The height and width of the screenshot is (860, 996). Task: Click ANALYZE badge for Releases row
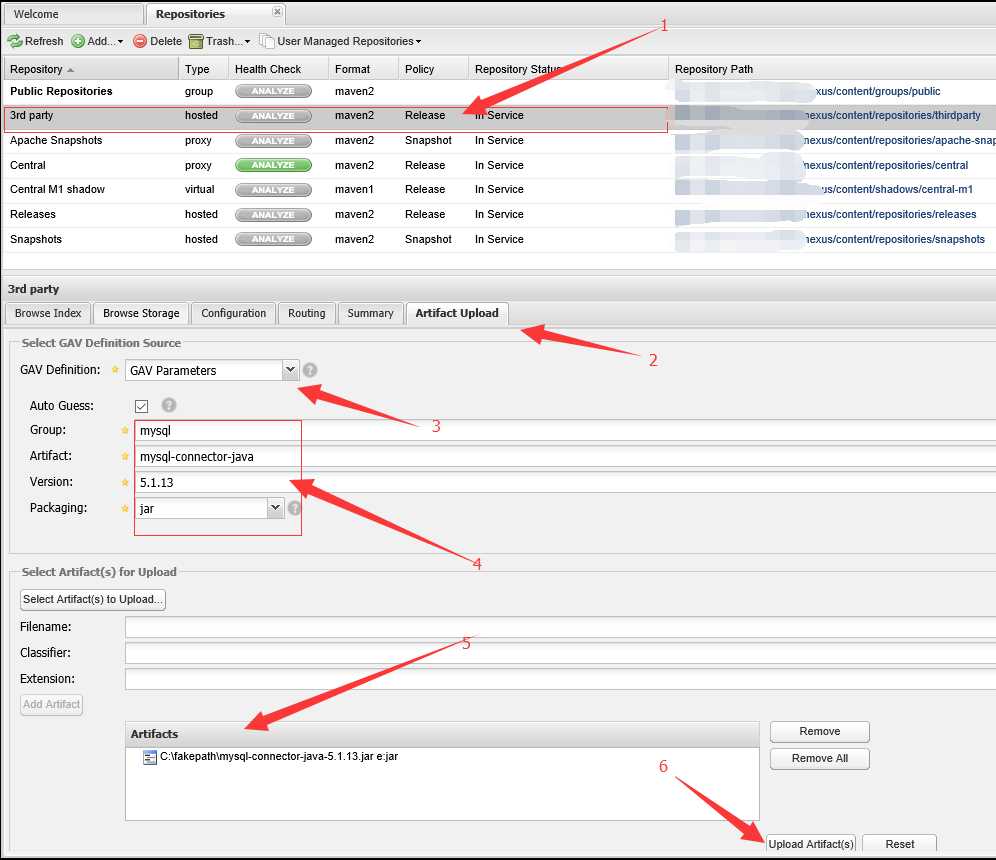[x=273, y=215]
